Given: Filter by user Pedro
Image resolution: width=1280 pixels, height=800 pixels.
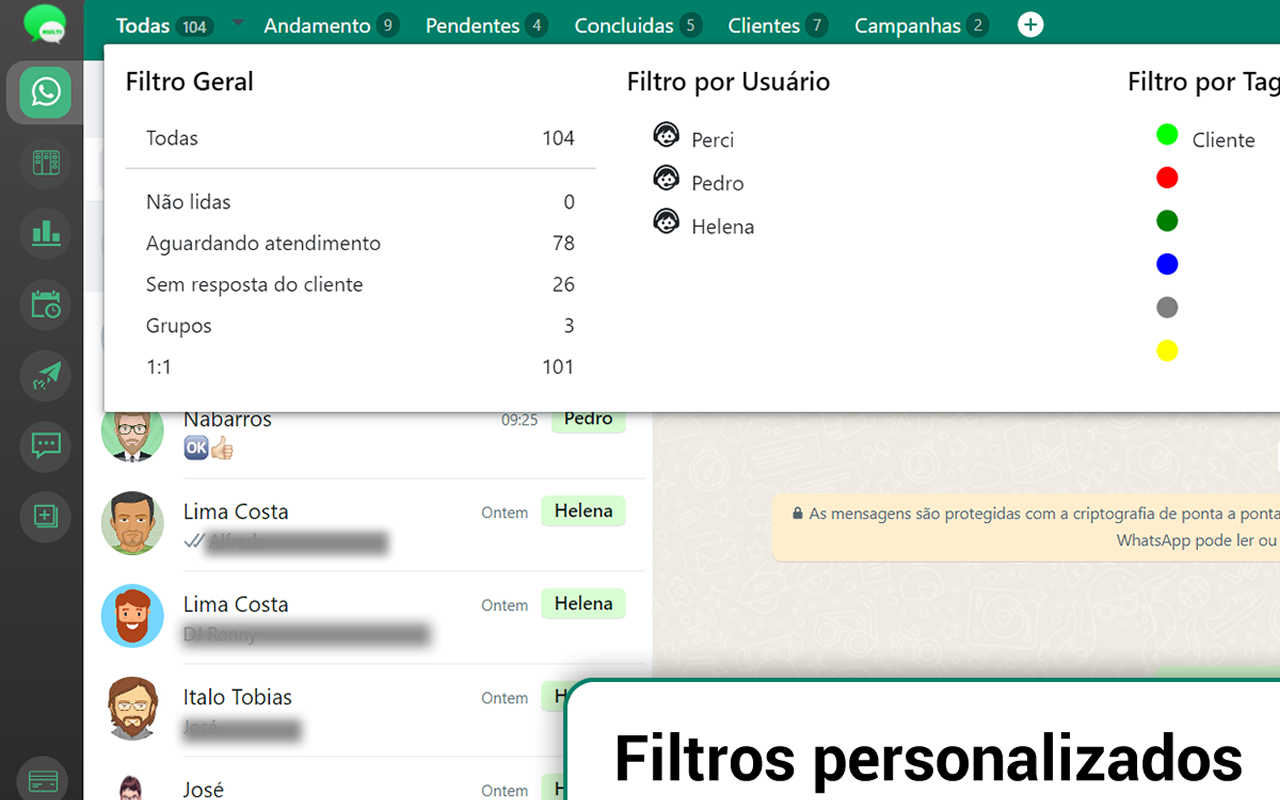Looking at the screenshot, I should 717,183.
